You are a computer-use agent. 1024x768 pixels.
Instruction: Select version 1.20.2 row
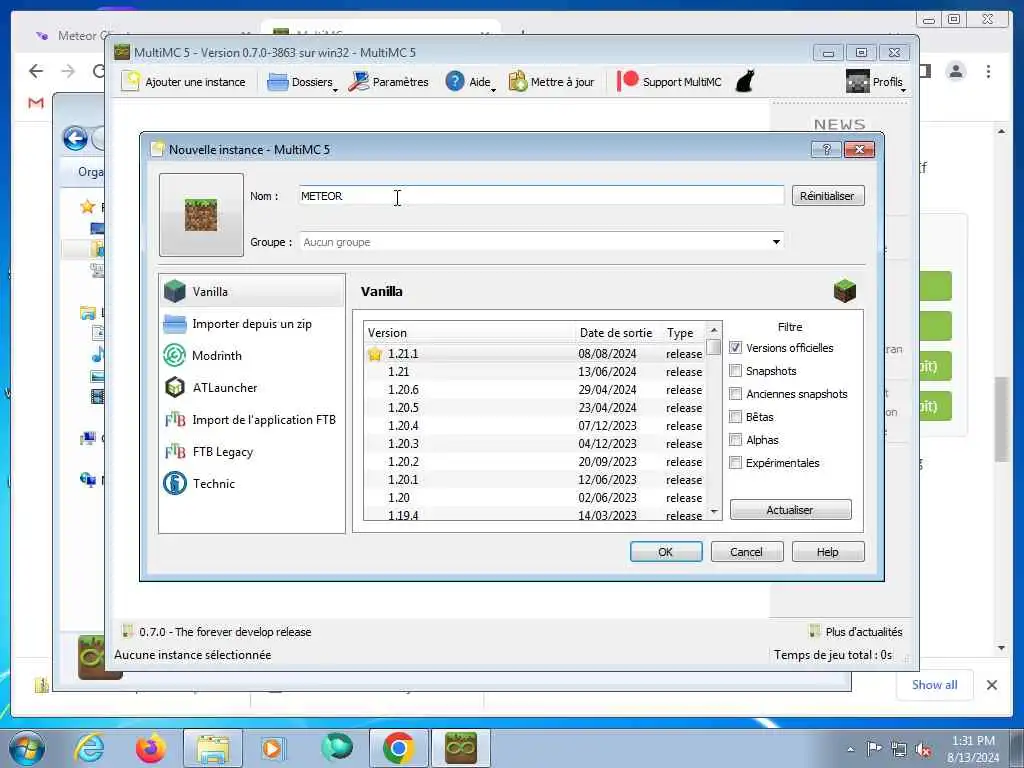point(535,462)
